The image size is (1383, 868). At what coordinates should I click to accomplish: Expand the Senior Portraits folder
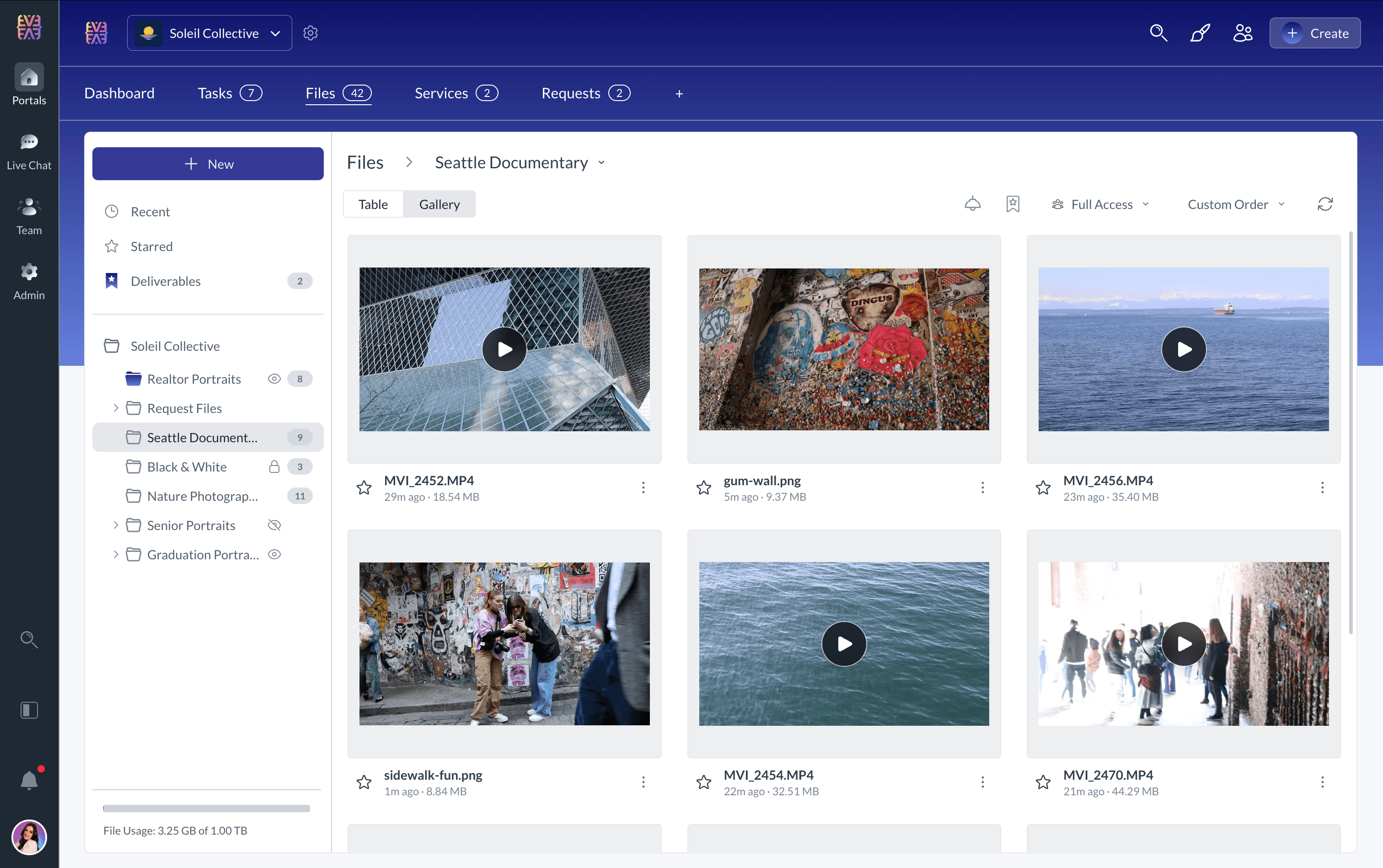[115, 525]
